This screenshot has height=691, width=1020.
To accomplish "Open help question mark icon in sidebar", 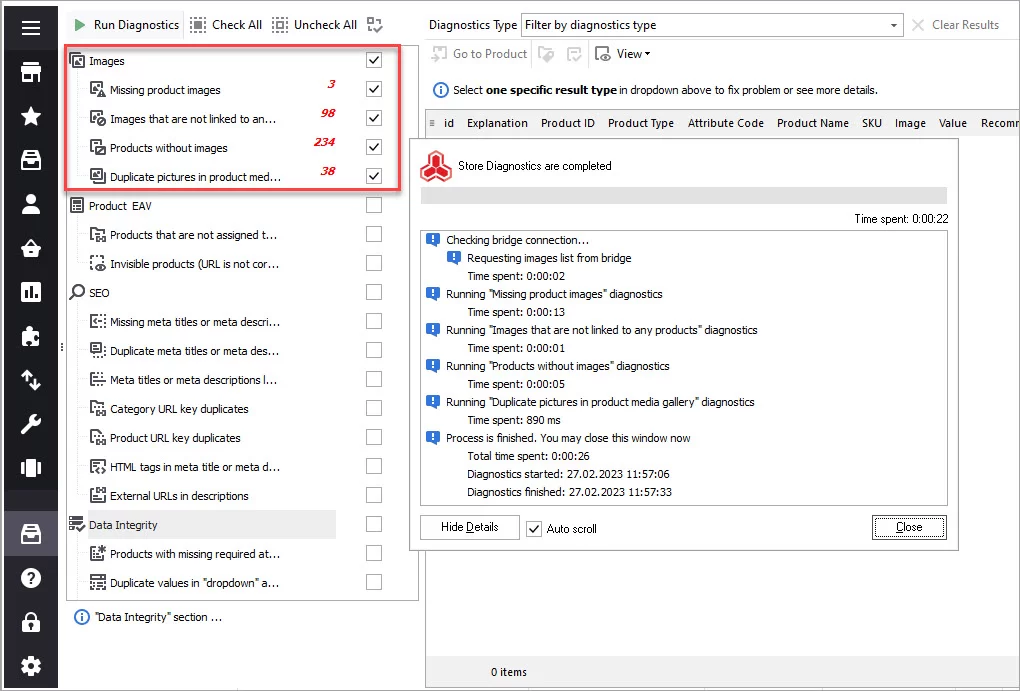I will tap(31, 578).
